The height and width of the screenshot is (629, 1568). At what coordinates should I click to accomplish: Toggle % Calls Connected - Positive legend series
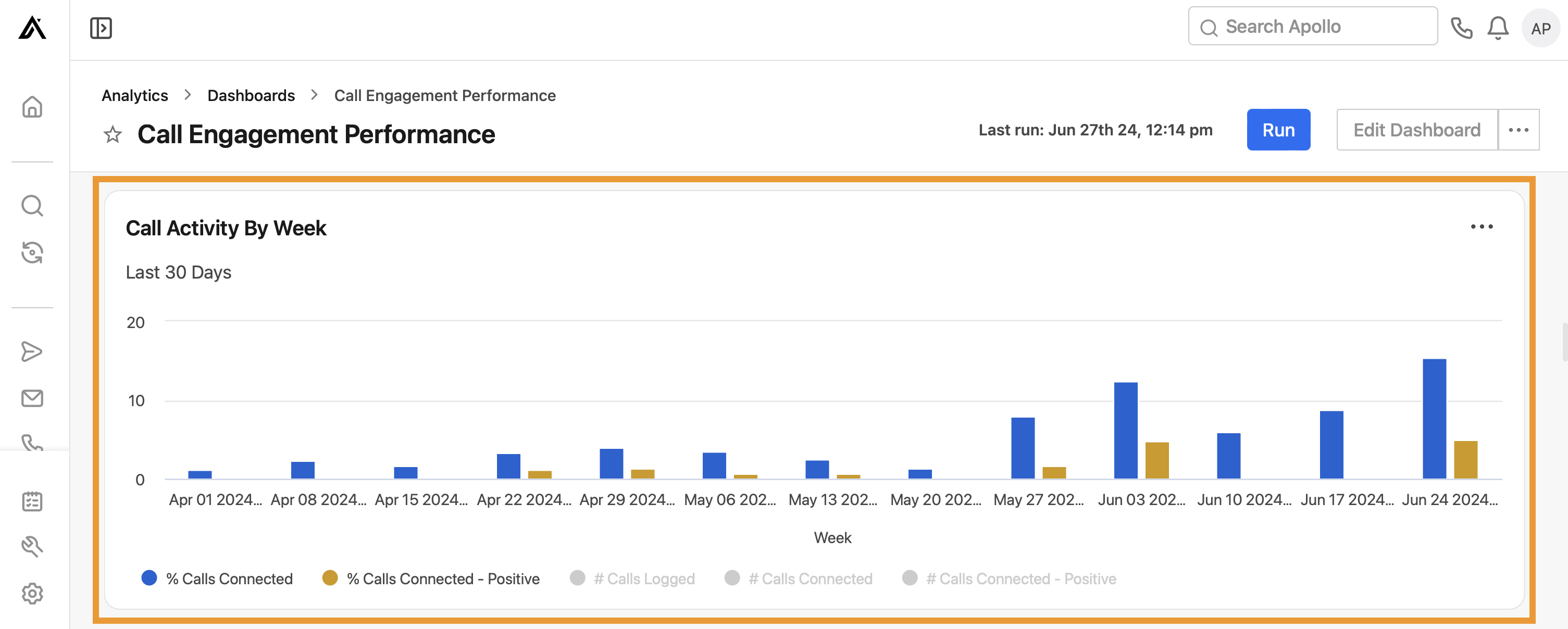[x=431, y=578]
